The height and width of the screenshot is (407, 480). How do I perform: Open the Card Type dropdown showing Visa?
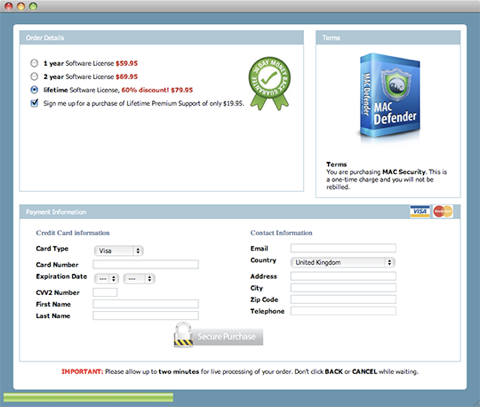point(119,251)
